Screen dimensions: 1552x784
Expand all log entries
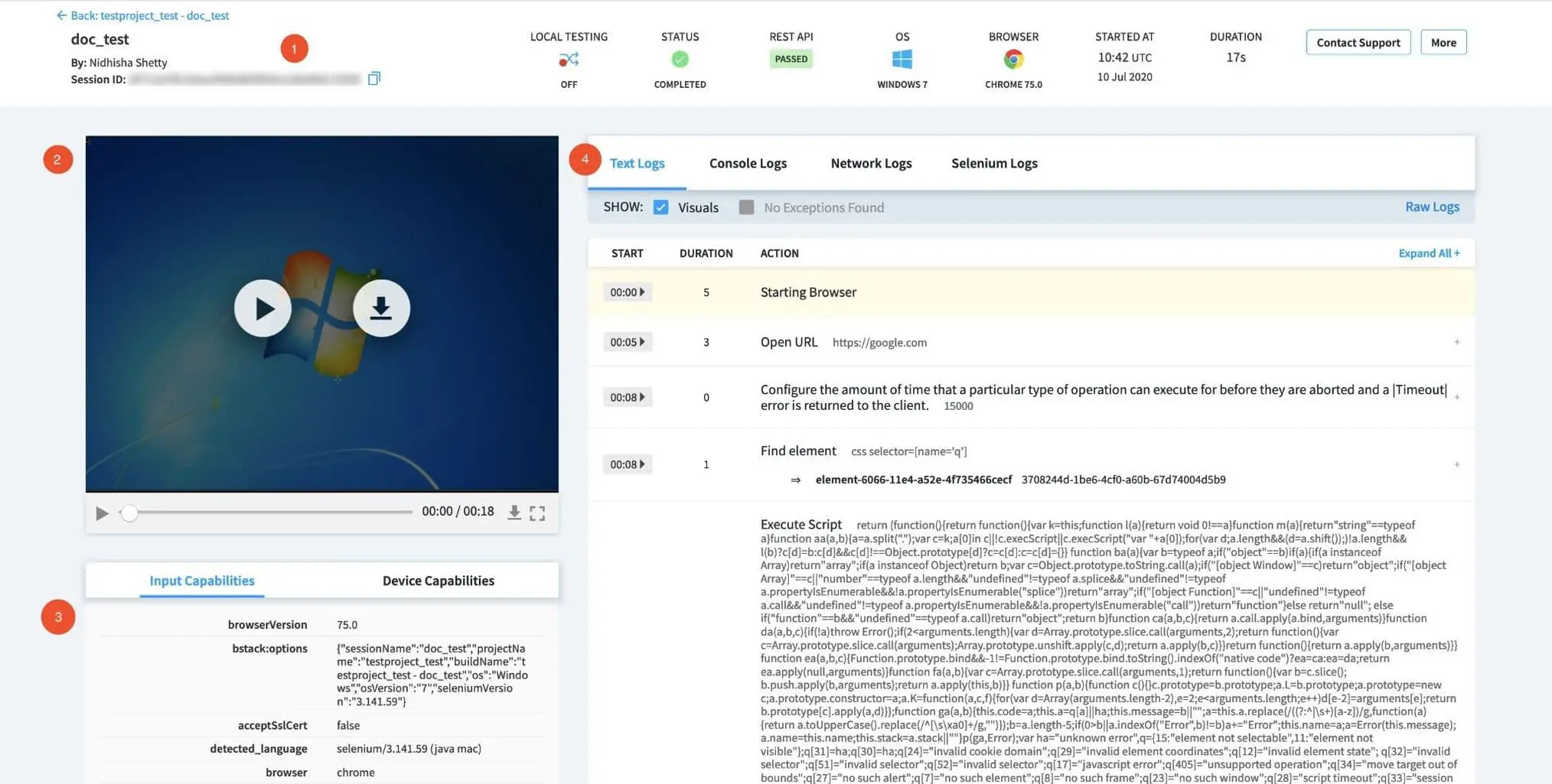(1428, 253)
